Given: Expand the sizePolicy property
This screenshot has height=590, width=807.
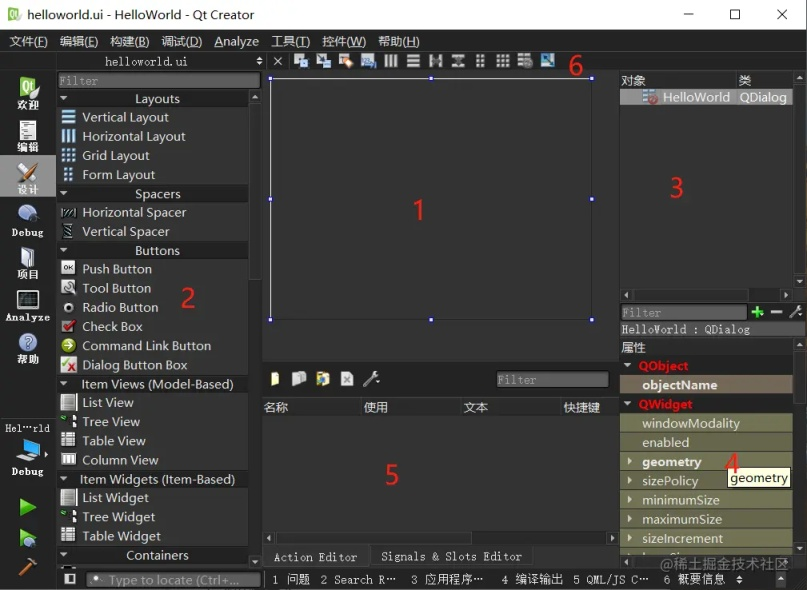Looking at the screenshot, I should point(629,480).
